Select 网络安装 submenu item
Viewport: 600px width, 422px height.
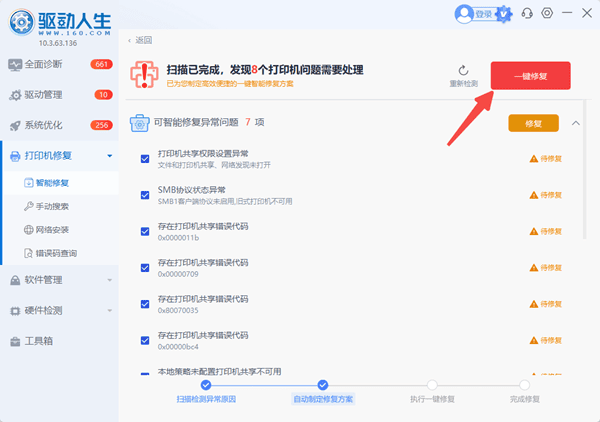[x=61, y=230]
